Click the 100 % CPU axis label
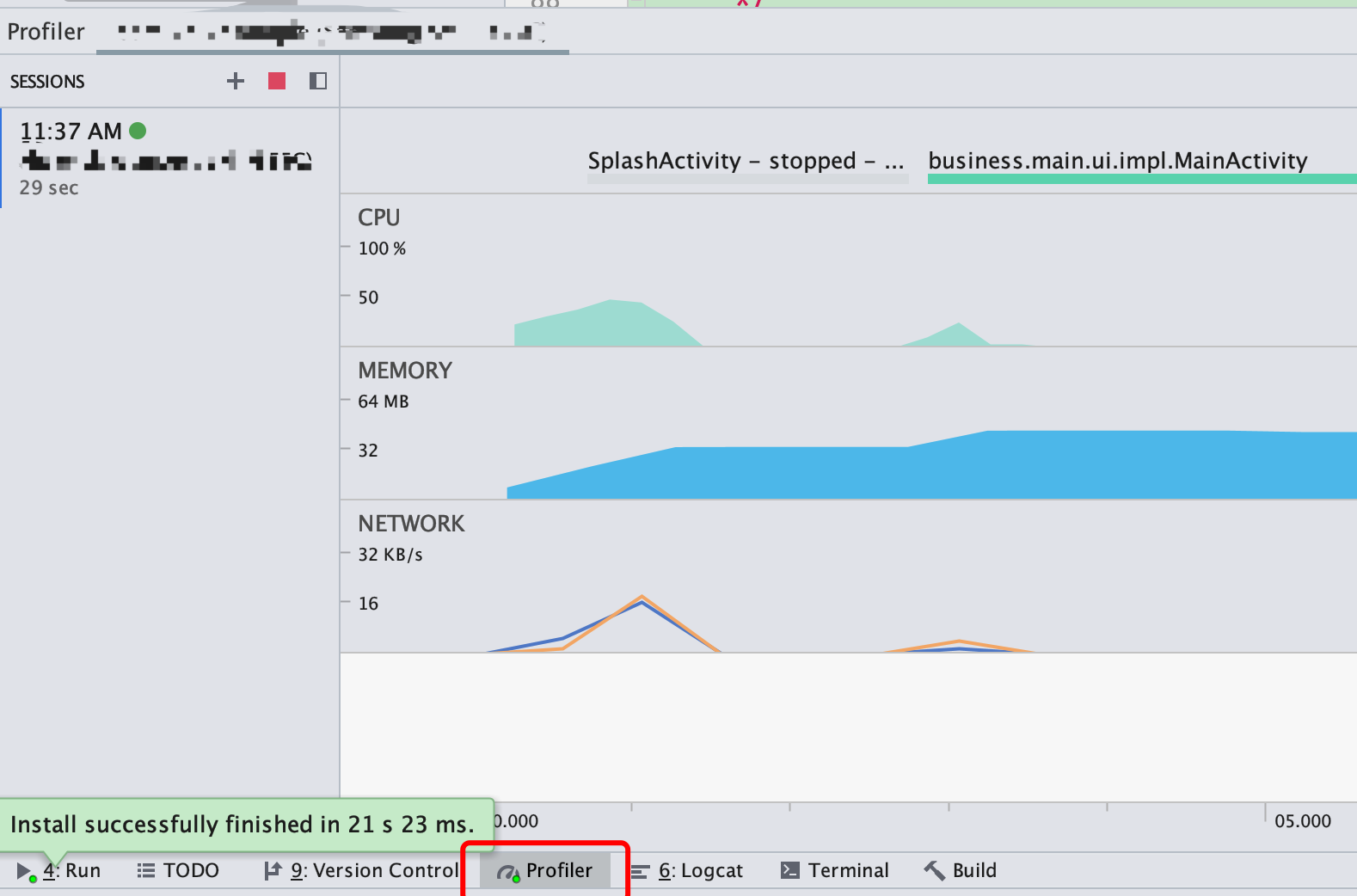Viewport: 1357px width, 896px height. coord(382,249)
